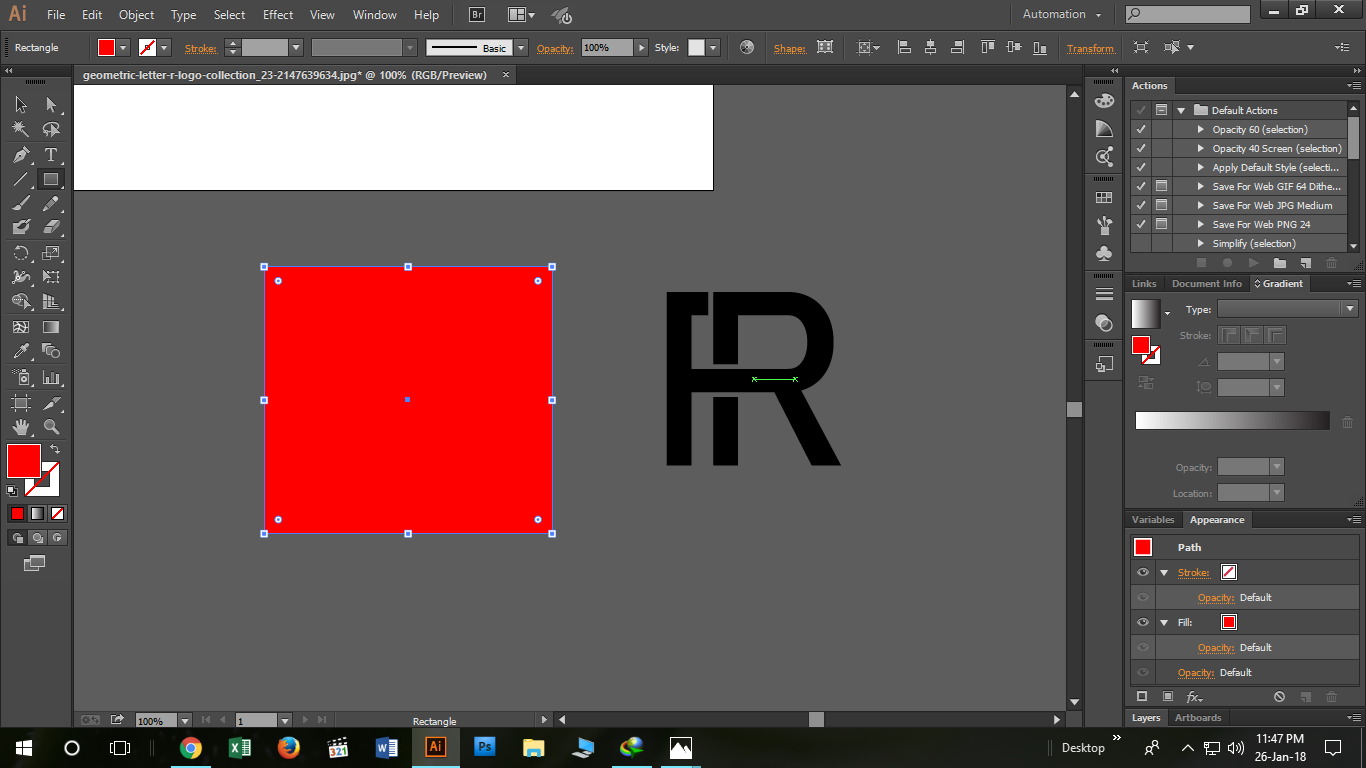Activate the Type tool
Viewport: 1366px width, 768px height.
51,155
